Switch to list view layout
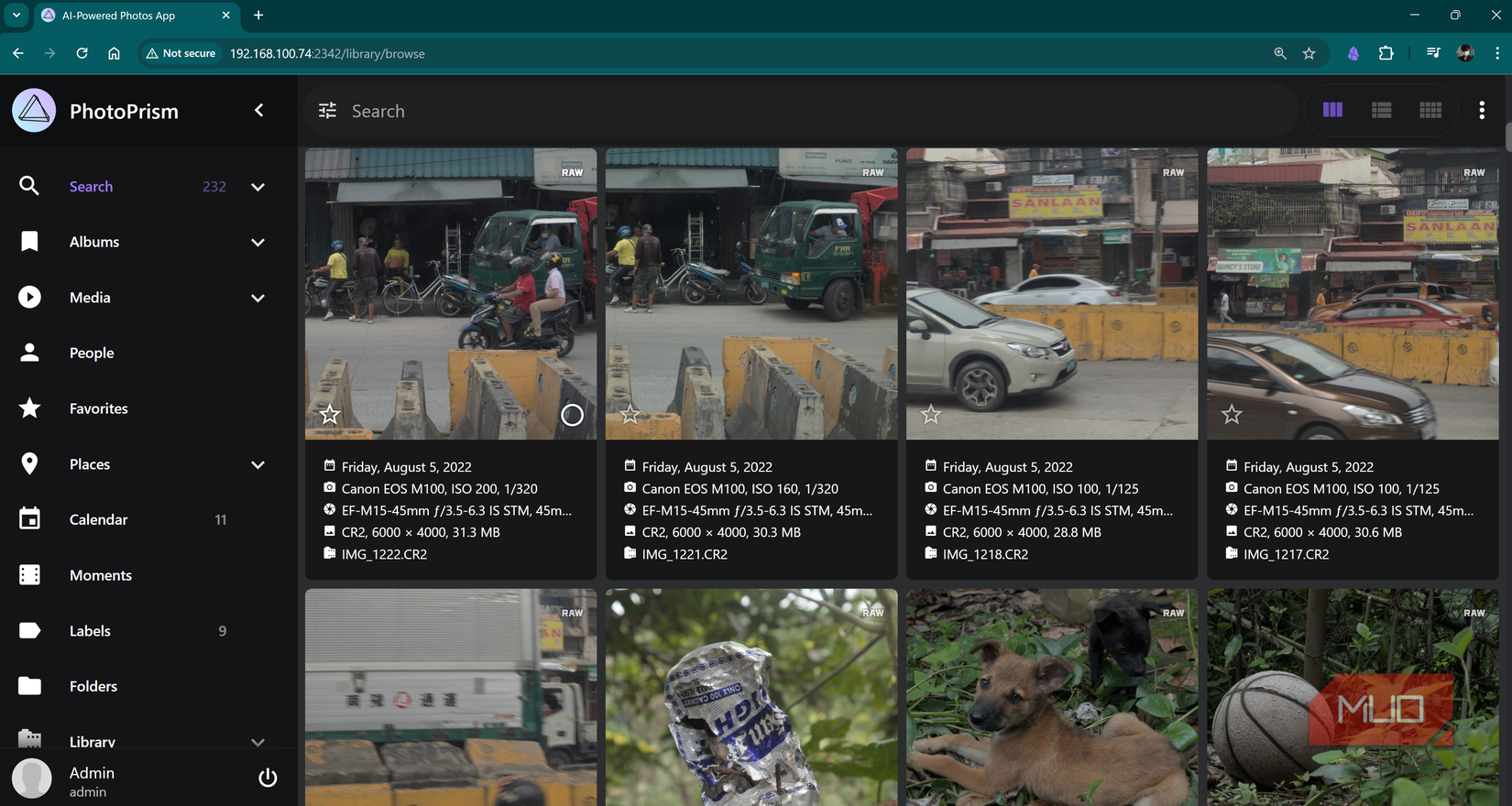The image size is (1512, 806). (1381, 110)
